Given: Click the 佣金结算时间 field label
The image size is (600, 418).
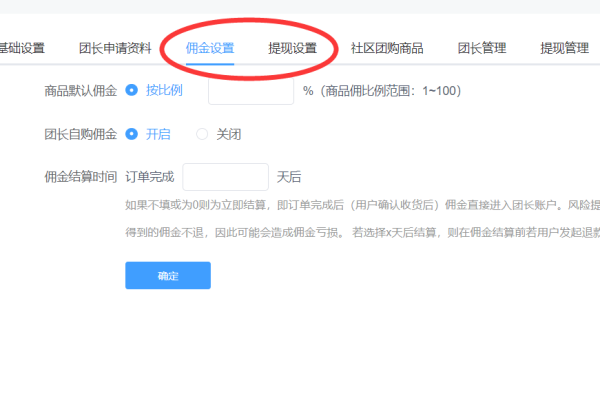Looking at the screenshot, I should (x=80, y=177).
